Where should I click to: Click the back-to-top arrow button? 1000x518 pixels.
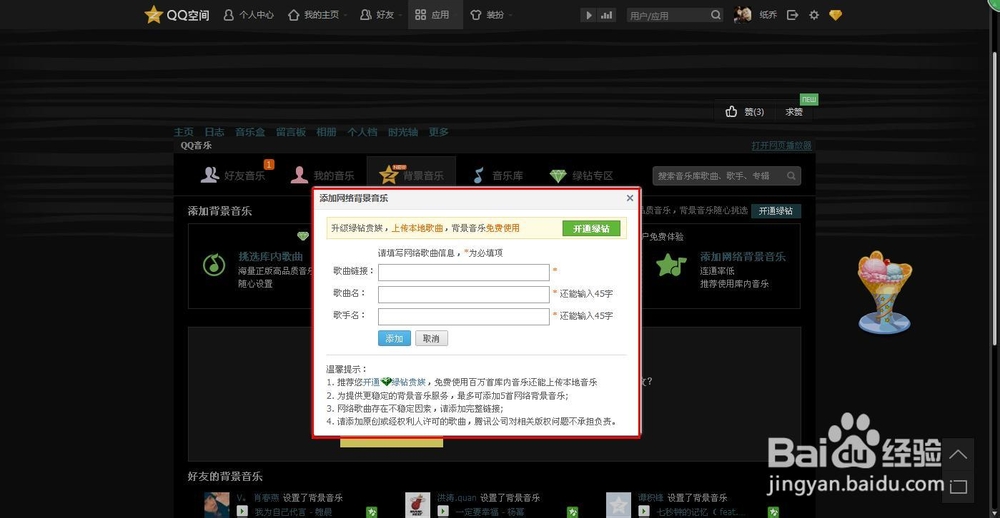(958, 455)
